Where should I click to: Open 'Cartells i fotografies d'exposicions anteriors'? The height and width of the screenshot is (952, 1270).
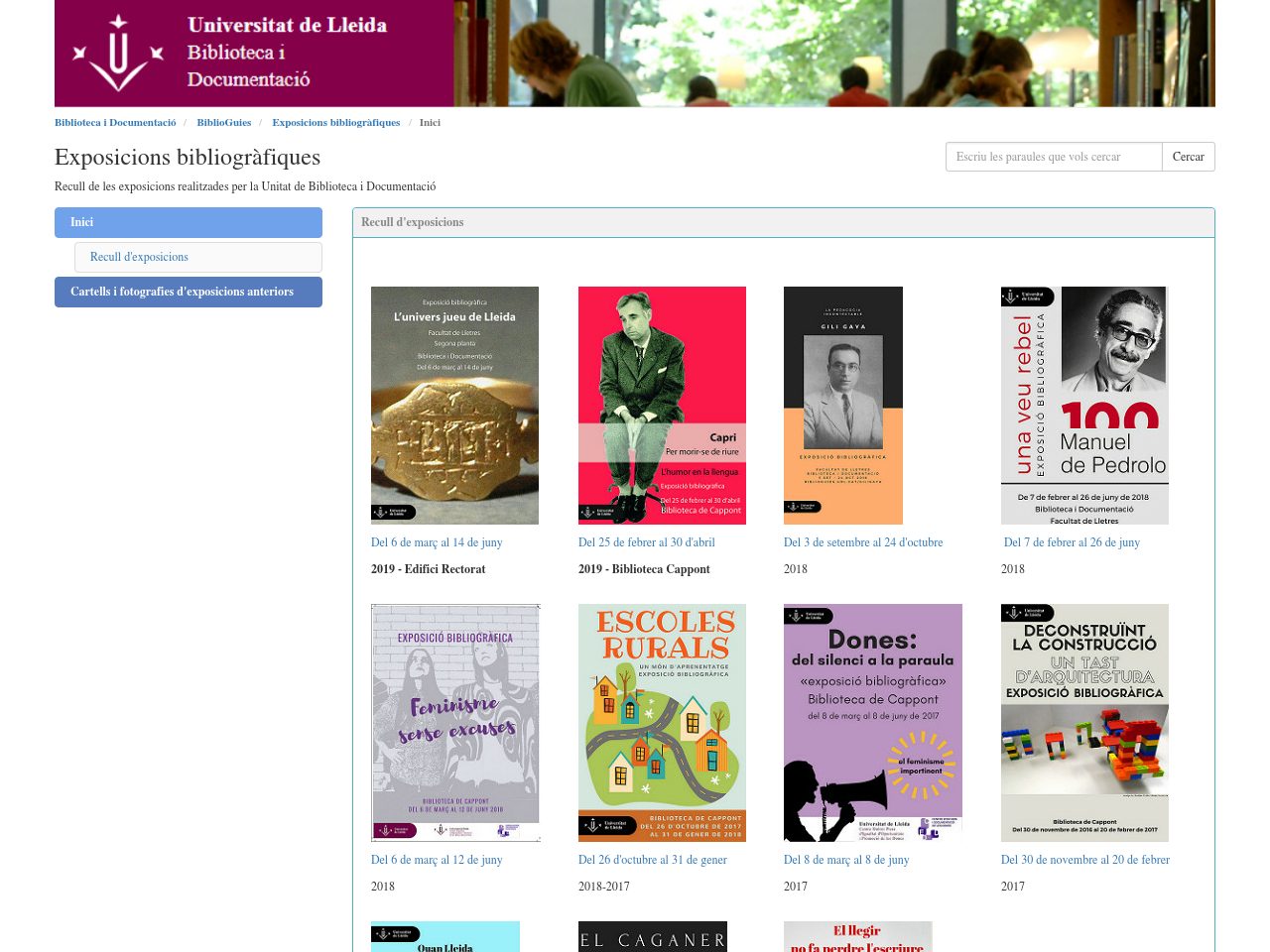point(182,291)
